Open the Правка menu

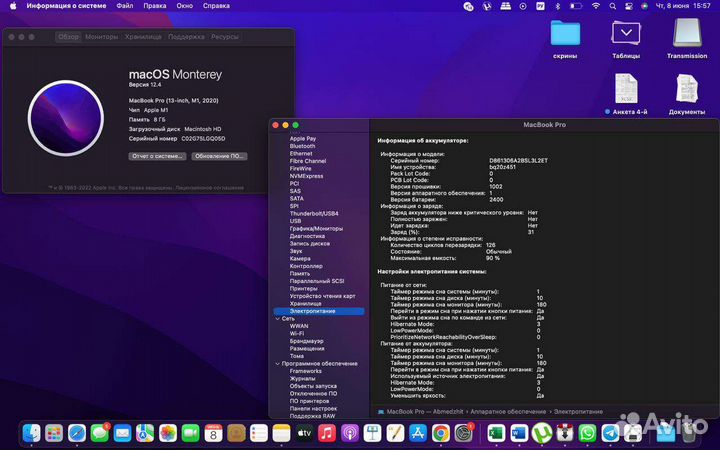pos(155,6)
